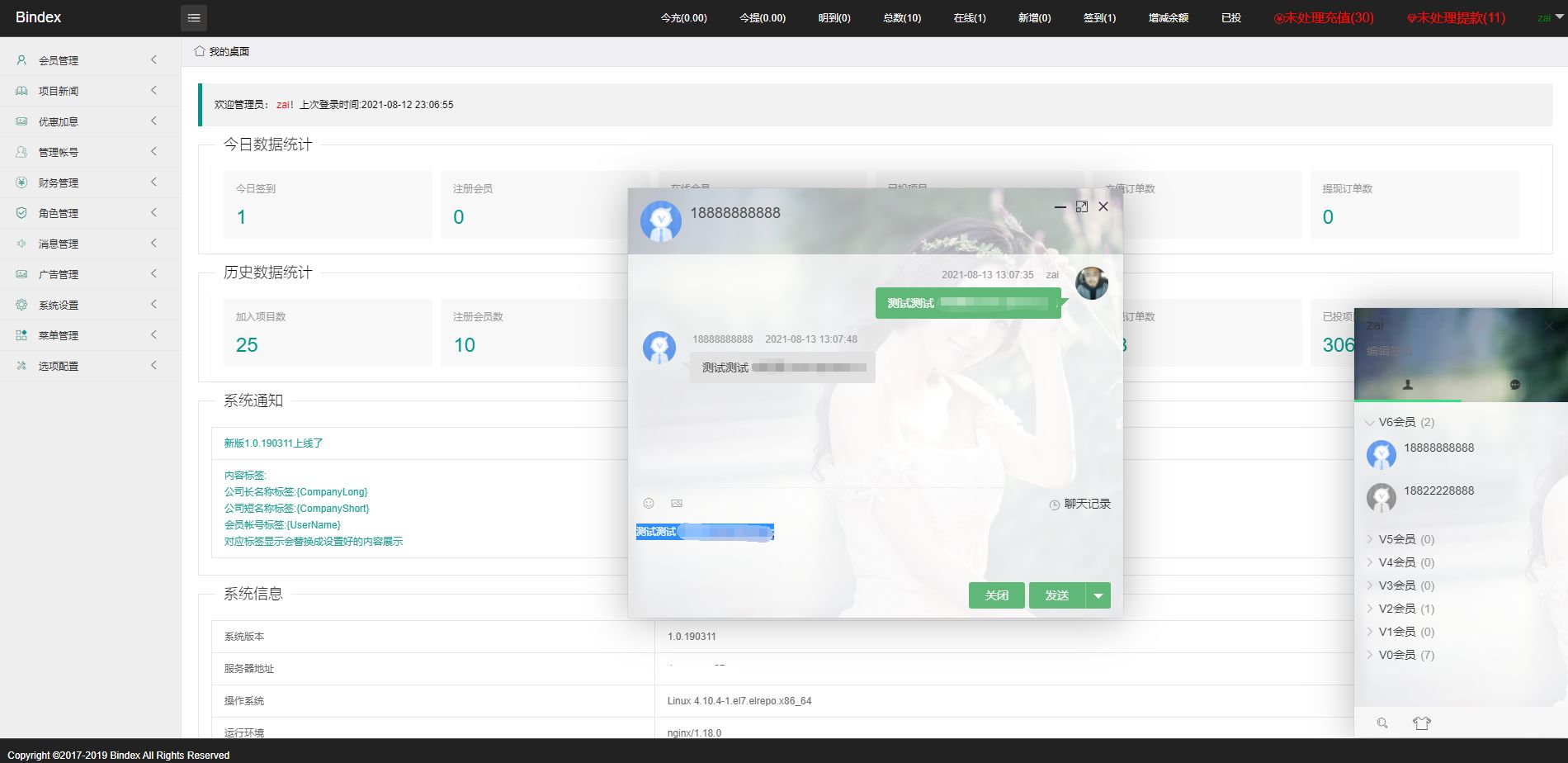Screen dimensions: 1568x763
Task: Click the 关闭 button in chat
Action: pos(996,595)
